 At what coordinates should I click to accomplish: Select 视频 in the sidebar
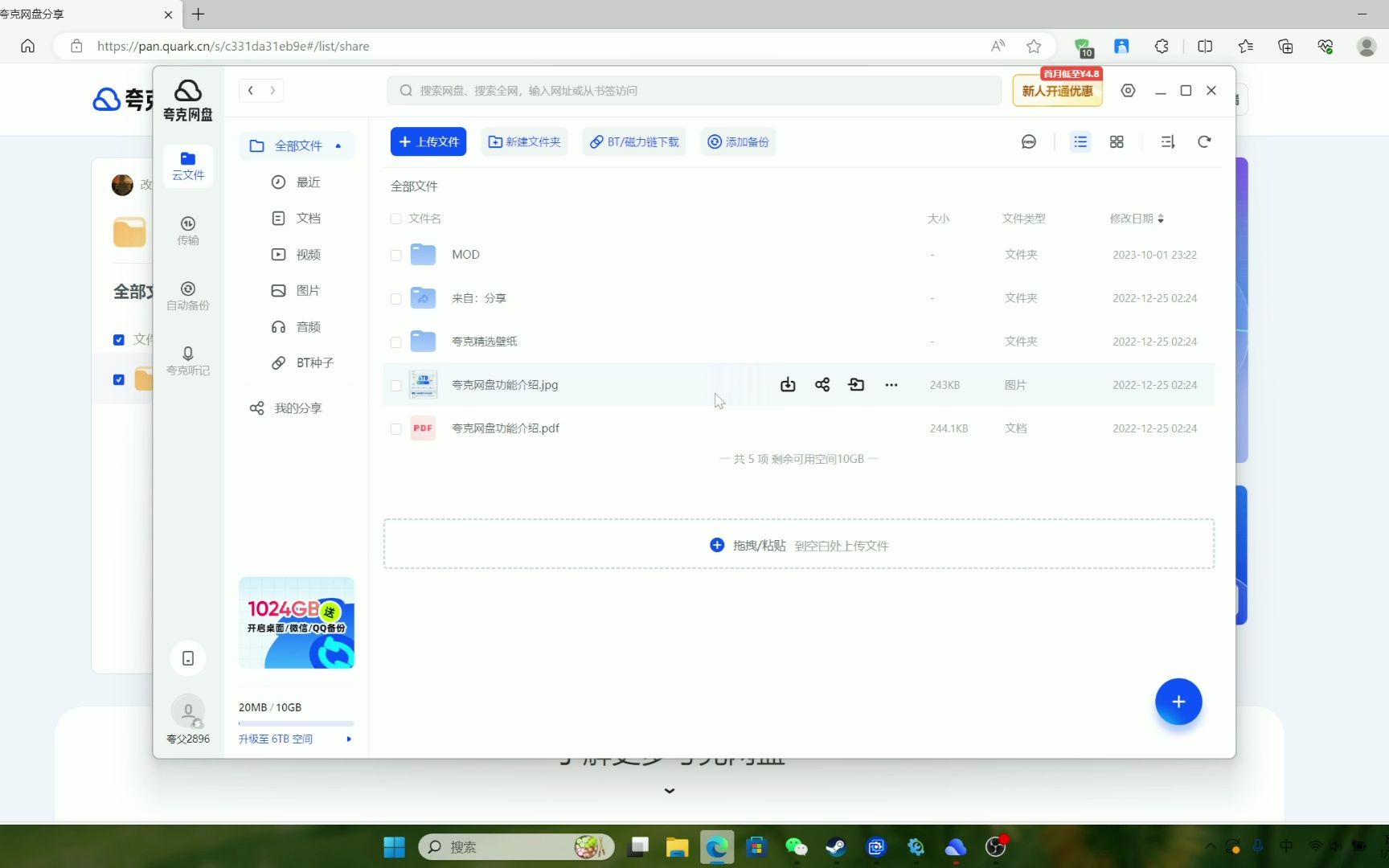click(x=296, y=254)
